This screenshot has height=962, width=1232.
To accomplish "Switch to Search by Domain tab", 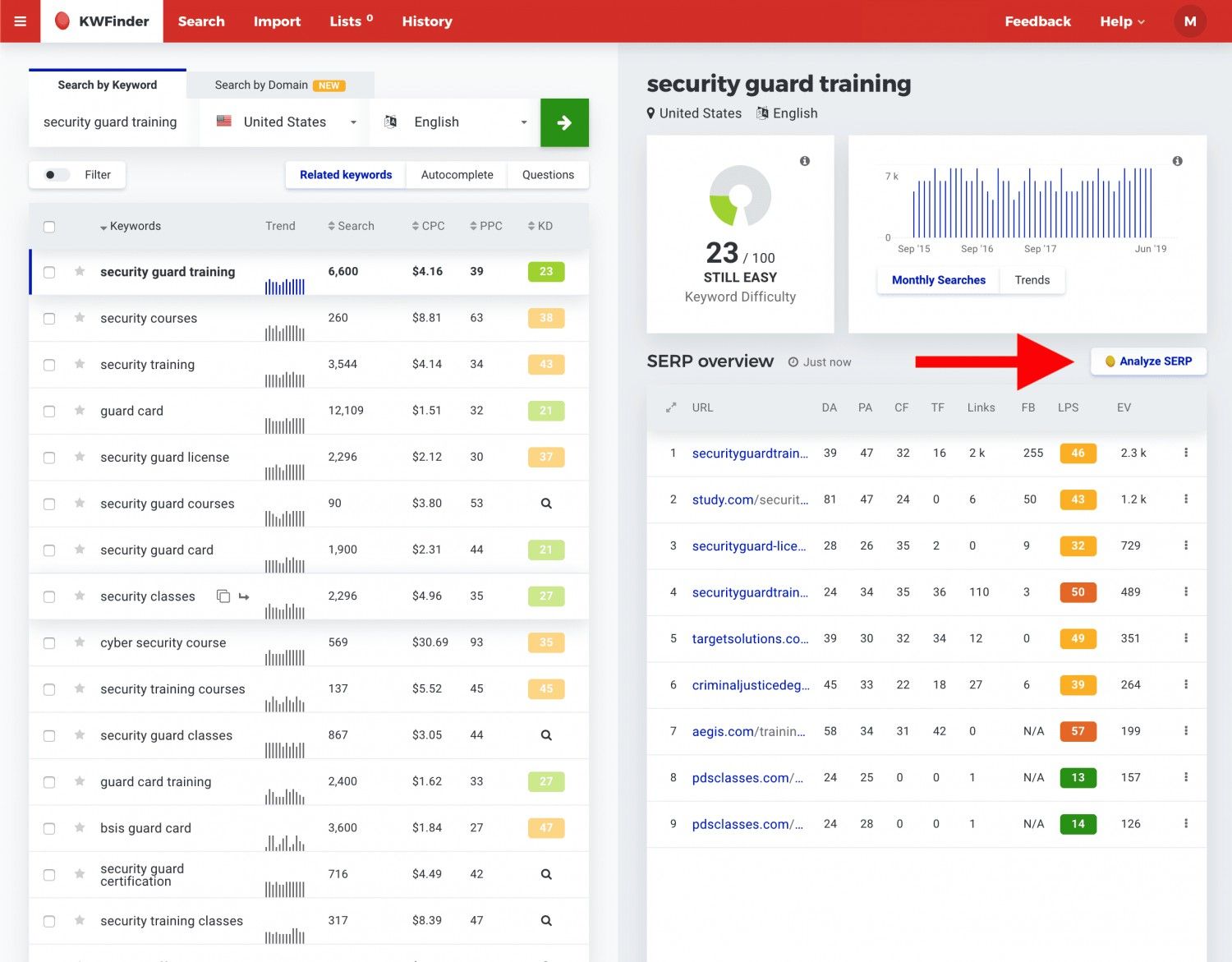I will click(x=280, y=85).
